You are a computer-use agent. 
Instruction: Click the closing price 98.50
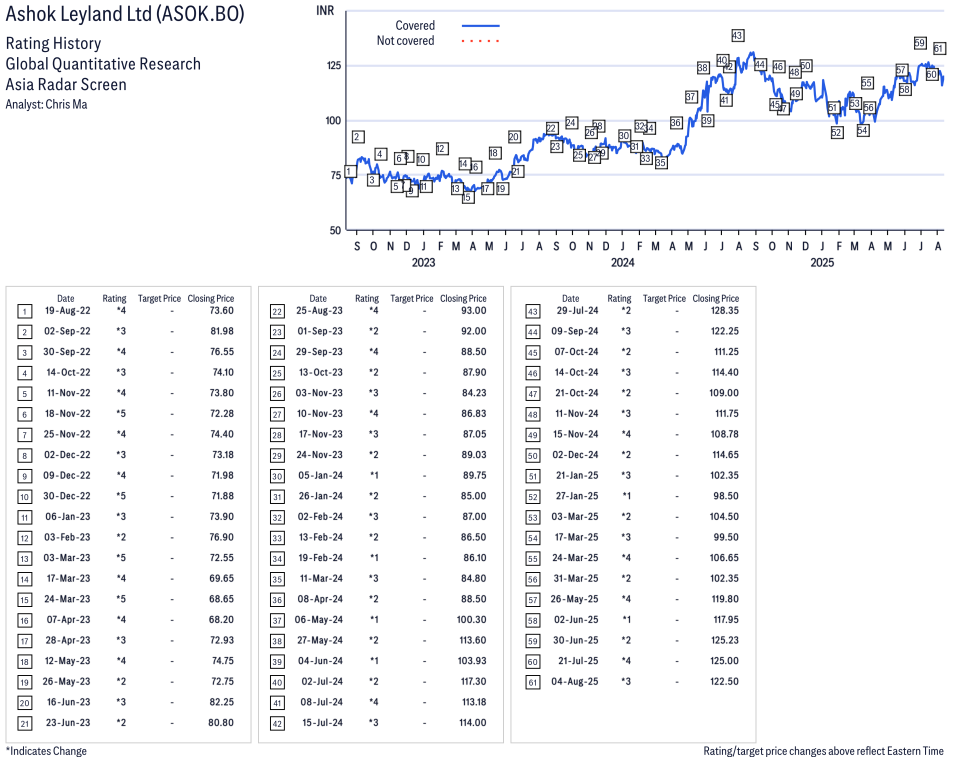point(726,496)
